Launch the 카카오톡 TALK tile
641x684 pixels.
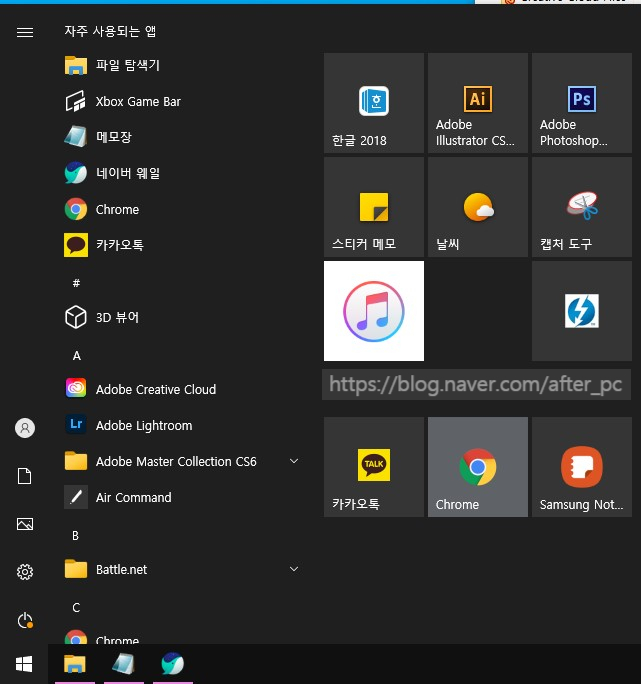click(374, 467)
